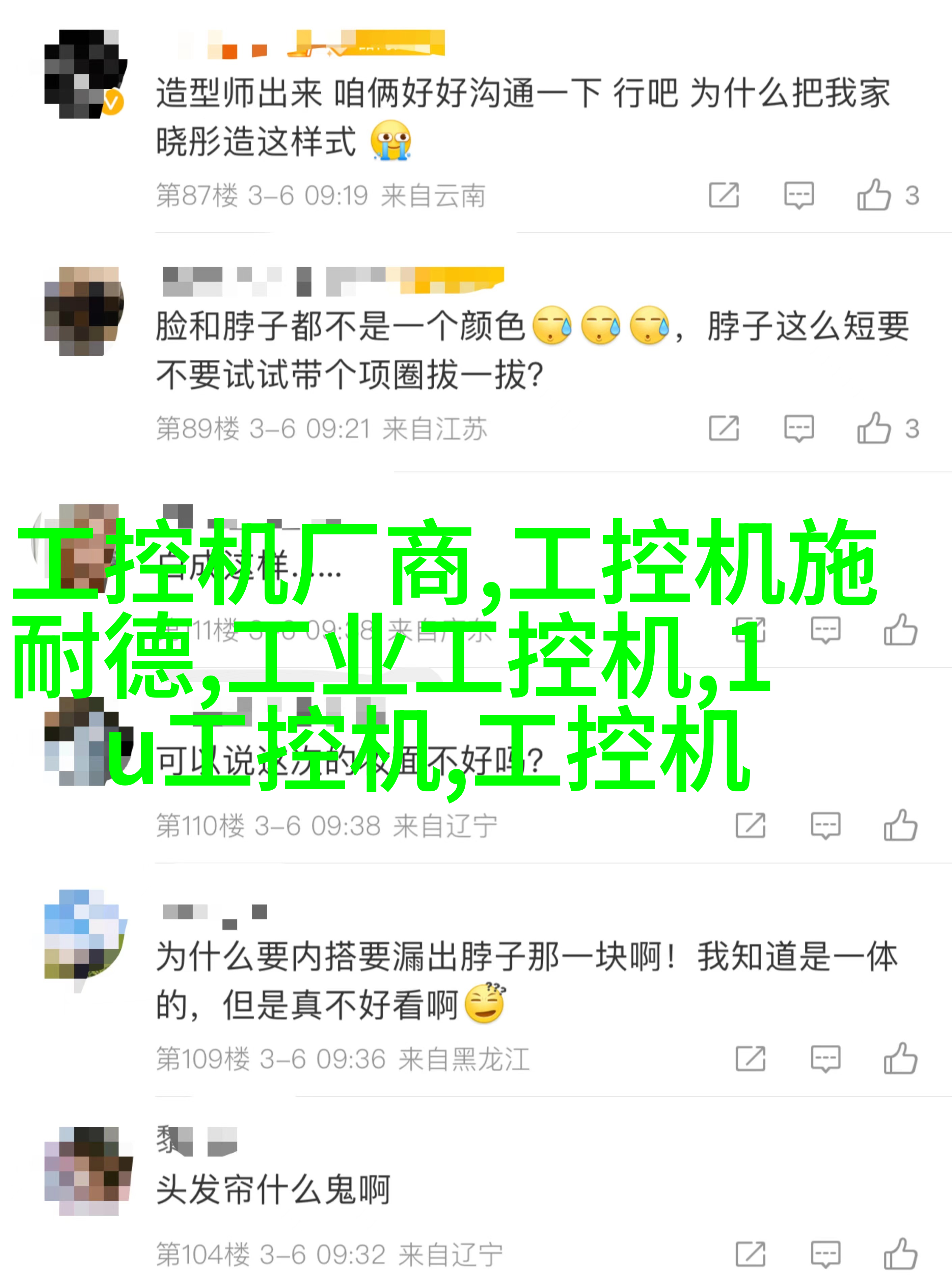The image size is (952, 1288).
Task: Share the floor 104 comment
Action: coord(750,1254)
